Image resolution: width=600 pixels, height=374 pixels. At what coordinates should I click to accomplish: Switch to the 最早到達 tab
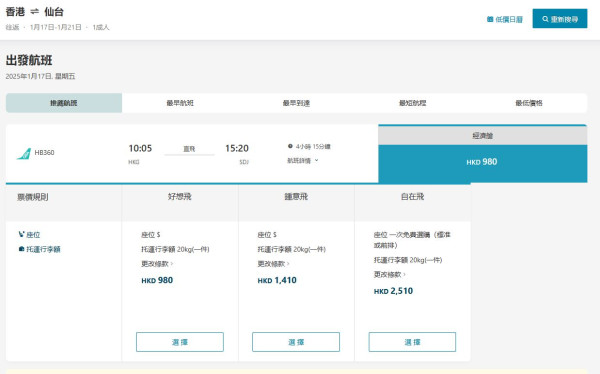tap(296, 103)
